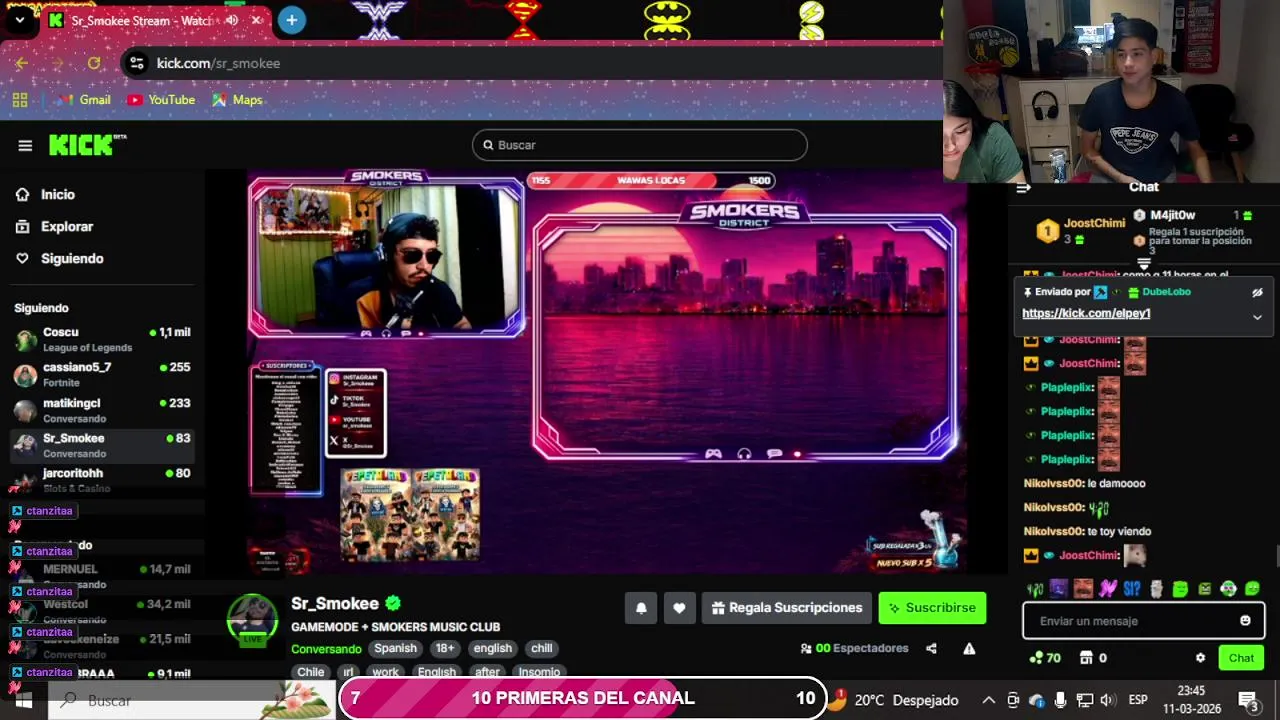Show hidden system tray icons
Image resolution: width=1280 pixels, height=720 pixels.
click(988, 701)
